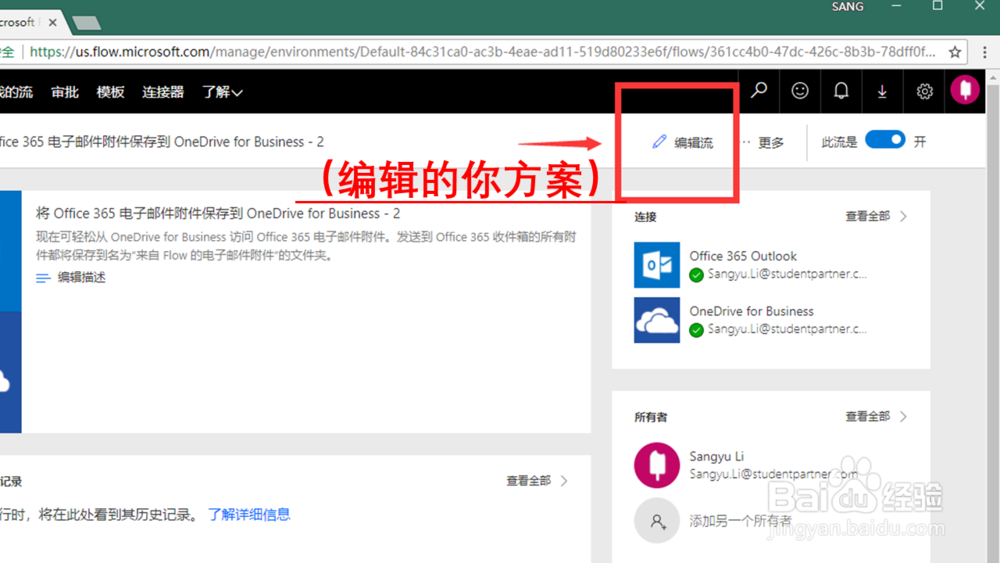Click the Sangyu Li owner name
Screen dimensions: 1000x563
pyautogui.click(x=716, y=457)
